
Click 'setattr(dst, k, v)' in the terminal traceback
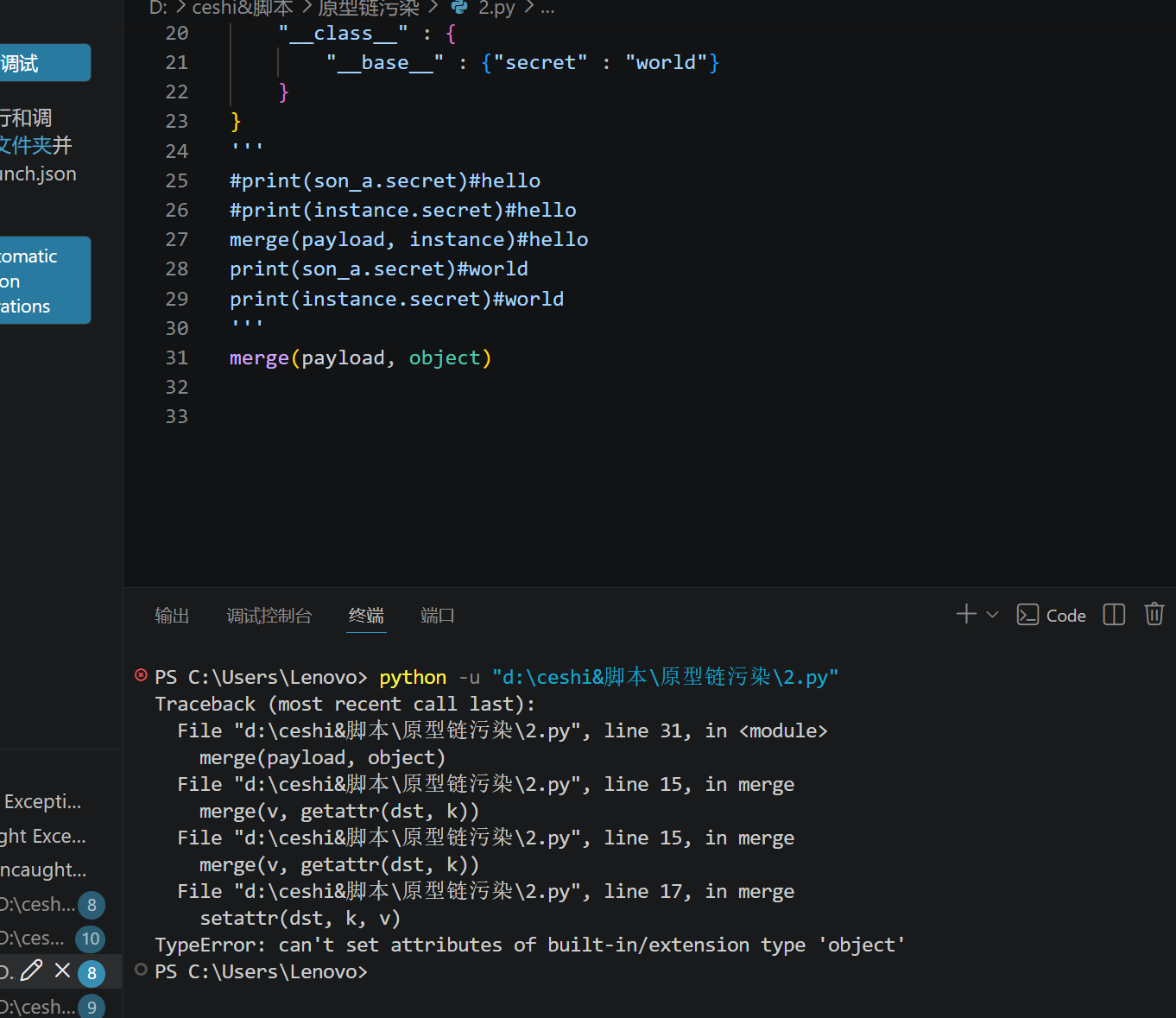(300, 918)
